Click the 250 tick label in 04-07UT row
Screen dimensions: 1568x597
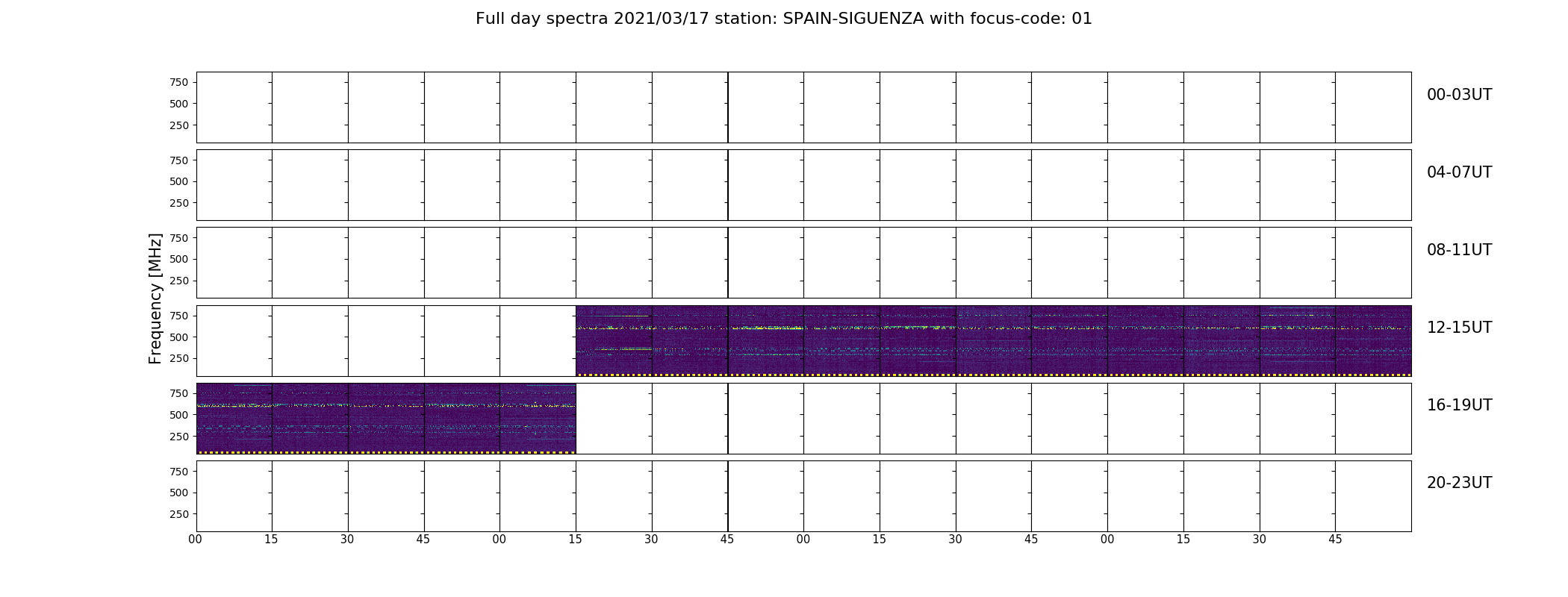[x=179, y=203]
